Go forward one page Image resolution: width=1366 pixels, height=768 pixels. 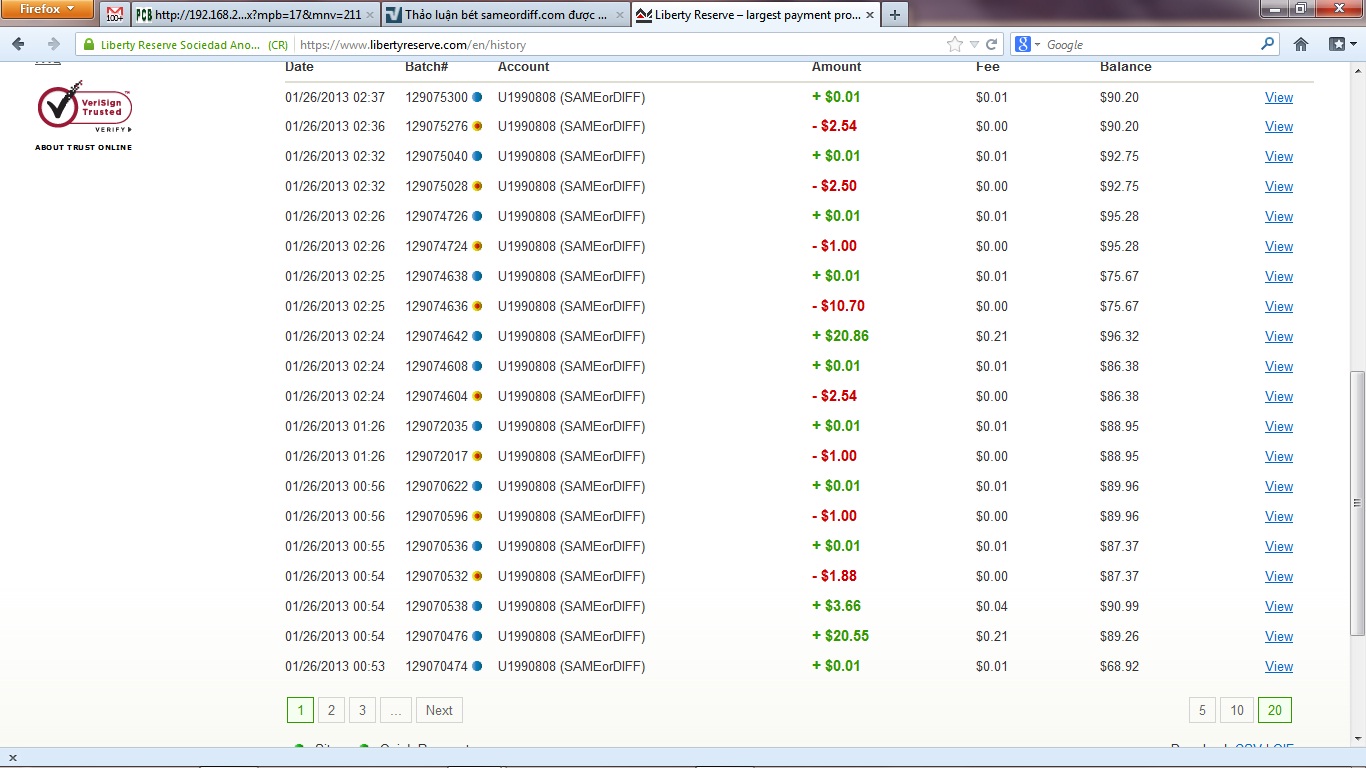pyautogui.click(x=53, y=44)
